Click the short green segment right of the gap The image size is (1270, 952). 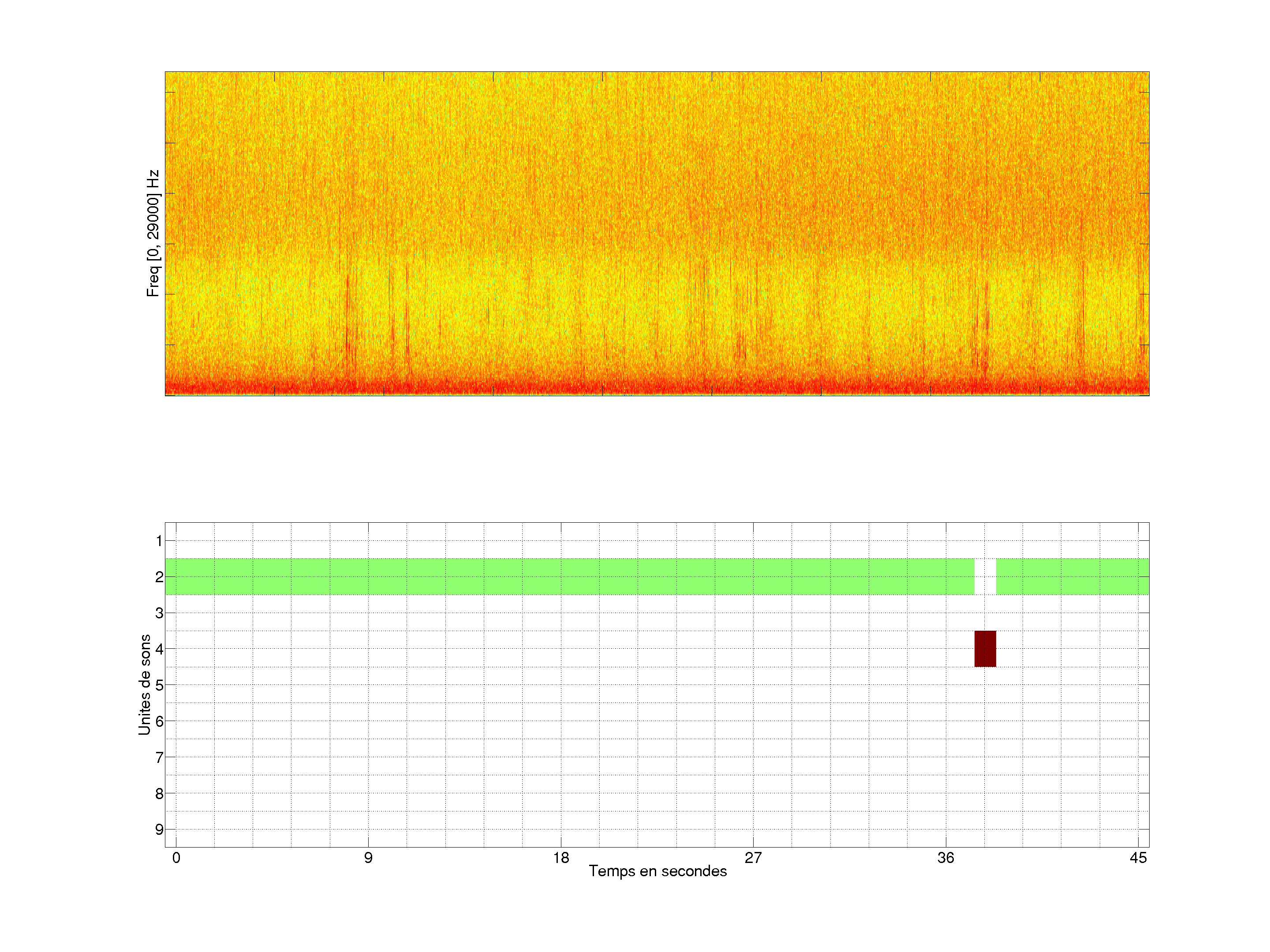1072,576
